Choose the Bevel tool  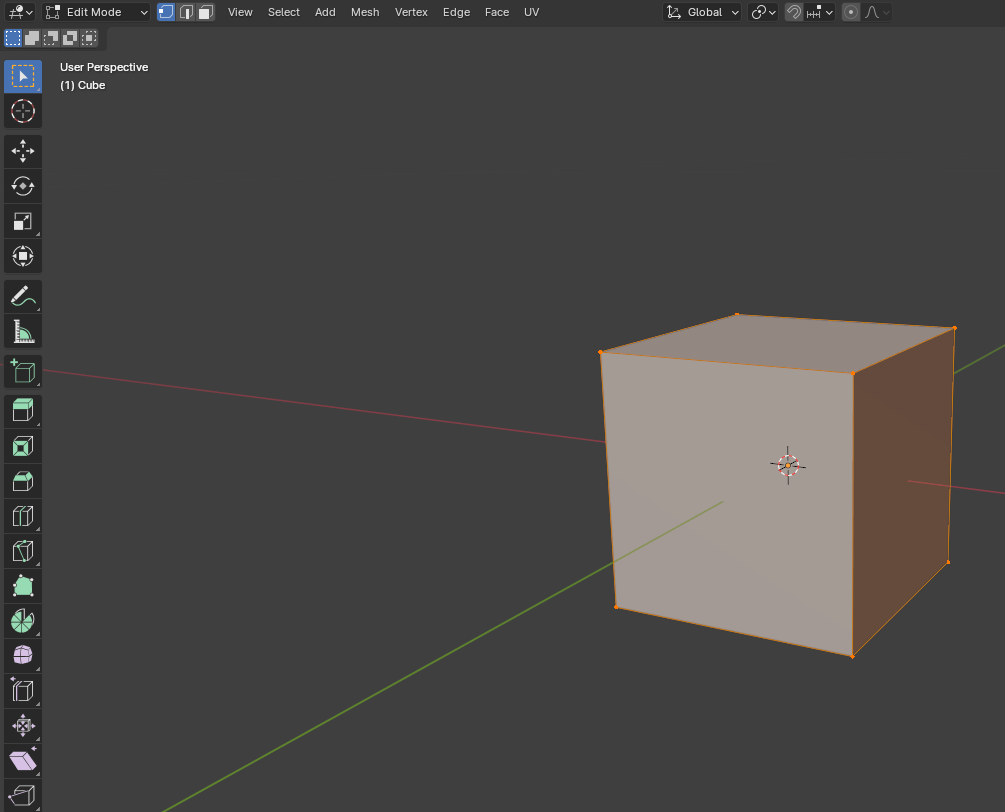(23, 481)
